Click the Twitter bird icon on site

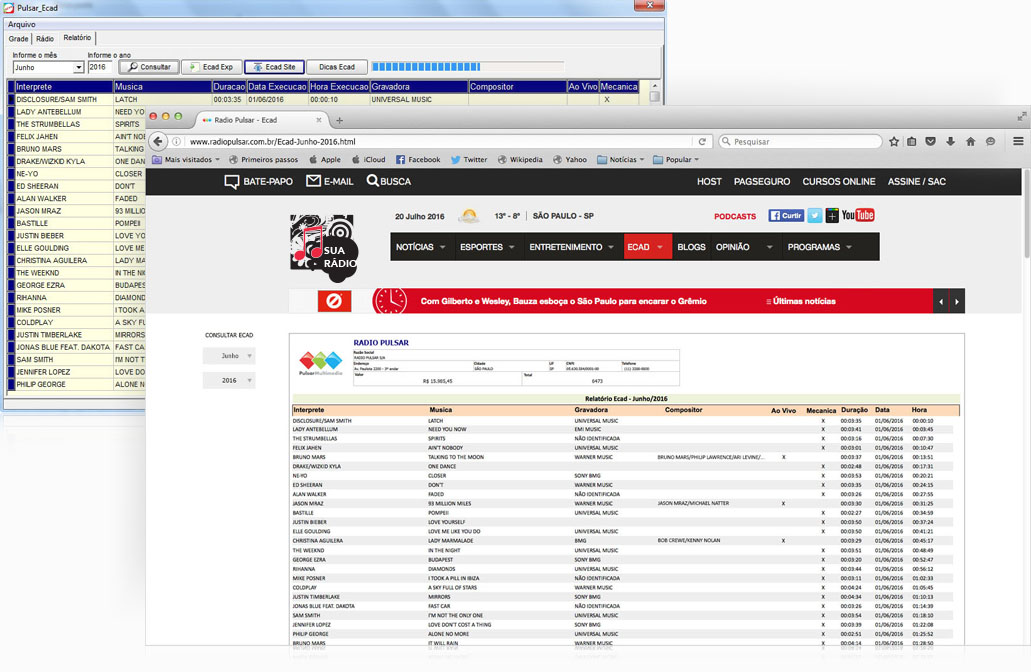tap(815, 216)
